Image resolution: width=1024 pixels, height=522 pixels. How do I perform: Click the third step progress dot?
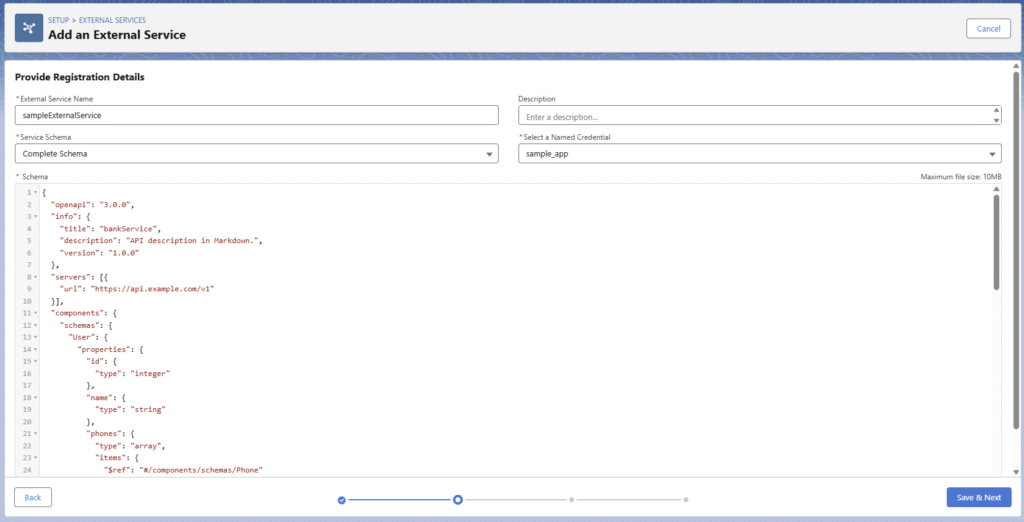click(571, 498)
